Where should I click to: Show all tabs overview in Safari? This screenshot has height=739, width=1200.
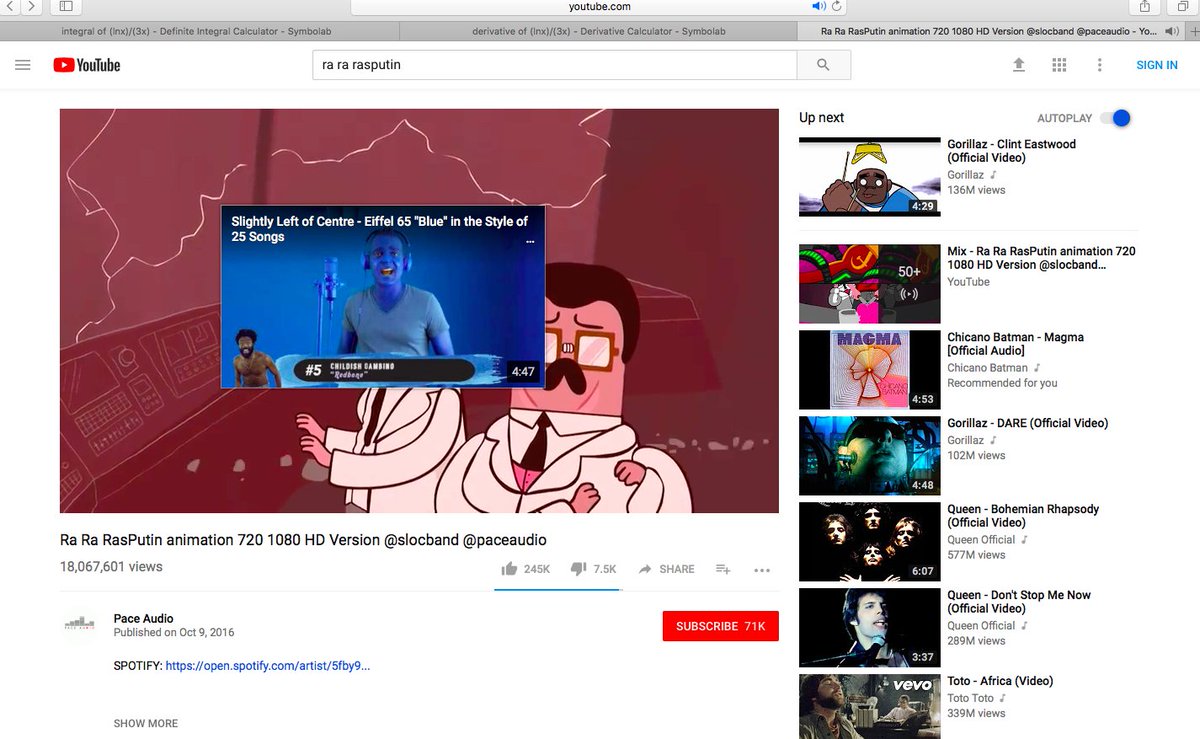pyautogui.click(x=1182, y=7)
